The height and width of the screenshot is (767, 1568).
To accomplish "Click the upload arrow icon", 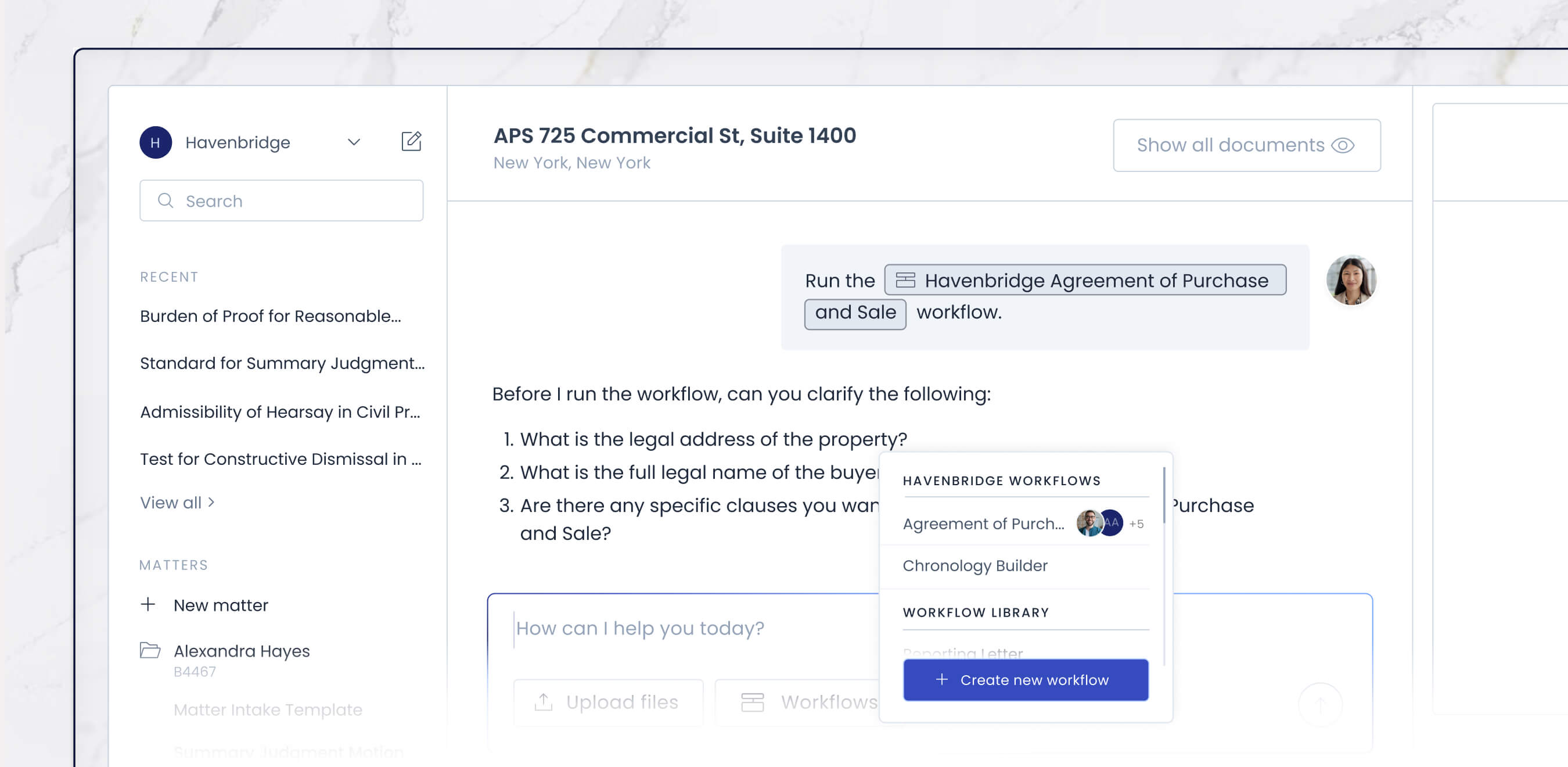I will tap(543, 702).
